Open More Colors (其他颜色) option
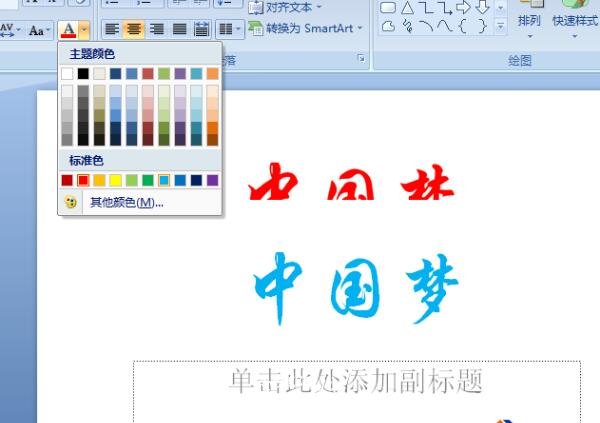The width and height of the screenshot is (600, 423). (x=126, y=202)
